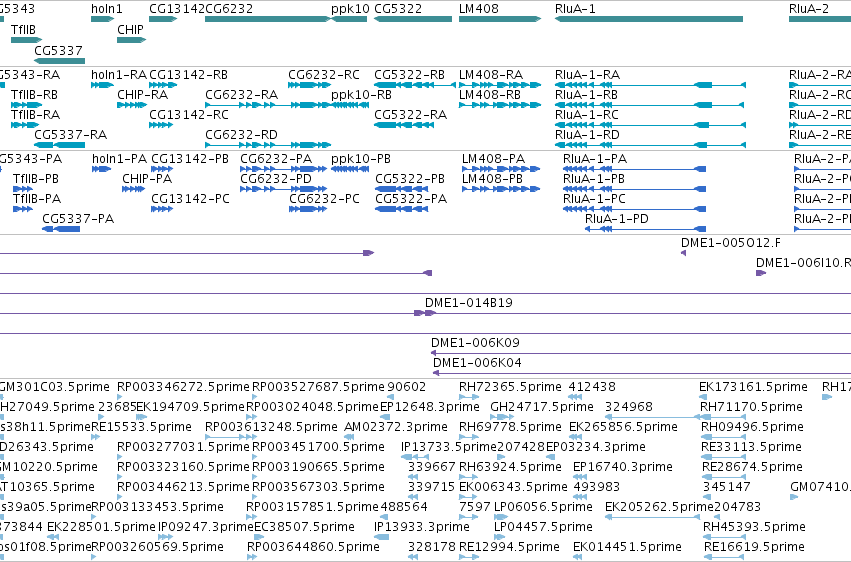Select the EK194709.5prime EST label
This screenshot has width=851, height=562.
190,407
